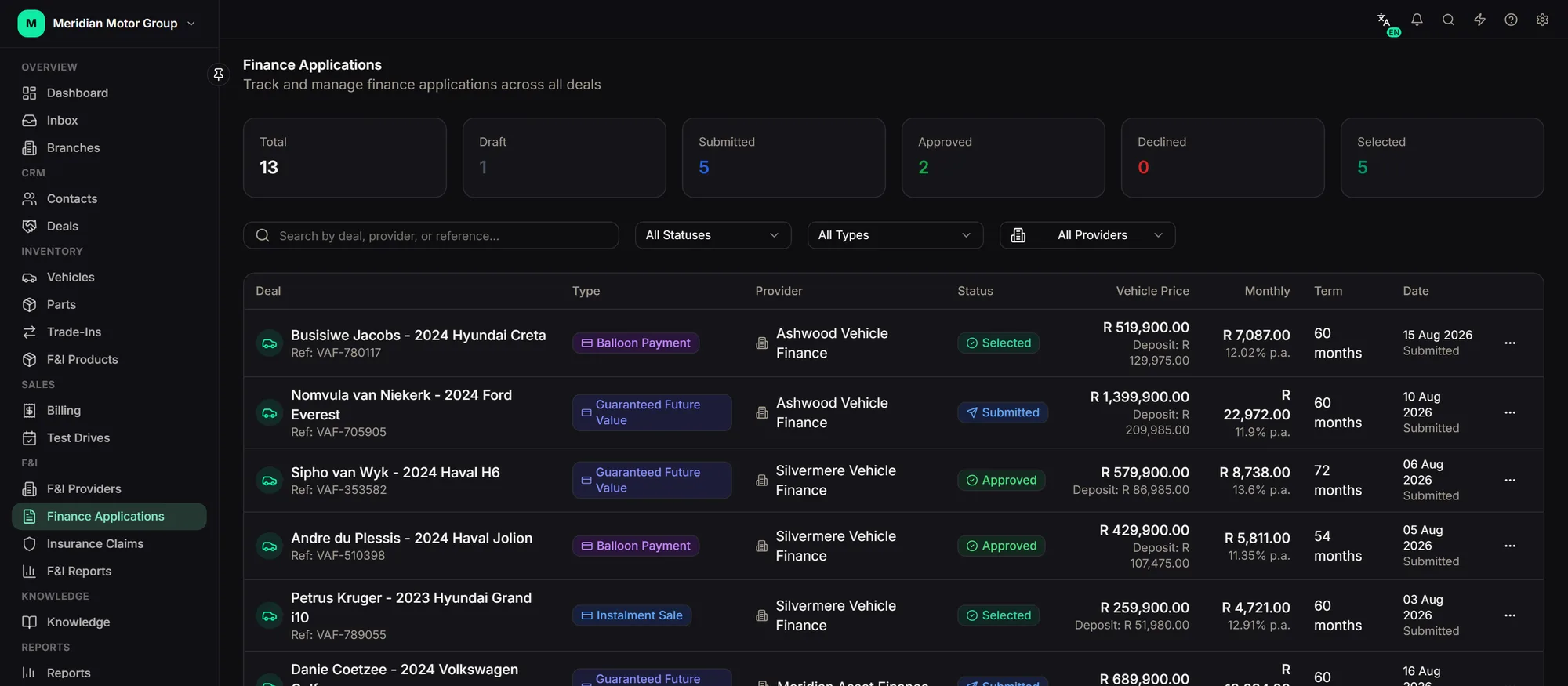Open Knowledge in sidebar
Image resolution: width=1568 pixels, height=686 pixels.
click(x=109, y=622)
